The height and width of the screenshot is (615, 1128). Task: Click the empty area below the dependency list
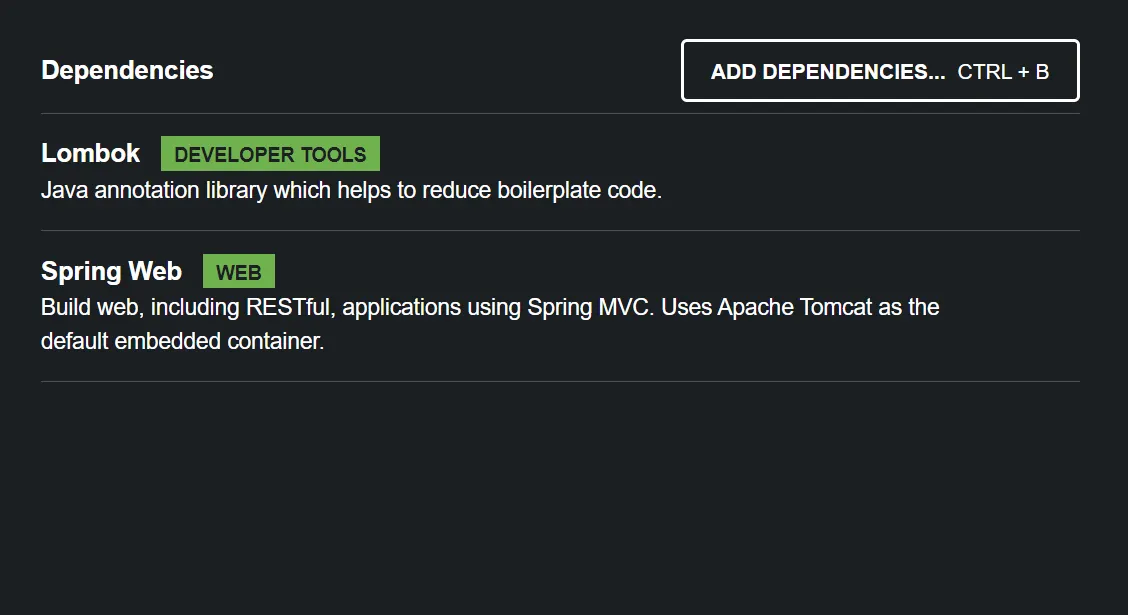point(560,500)
